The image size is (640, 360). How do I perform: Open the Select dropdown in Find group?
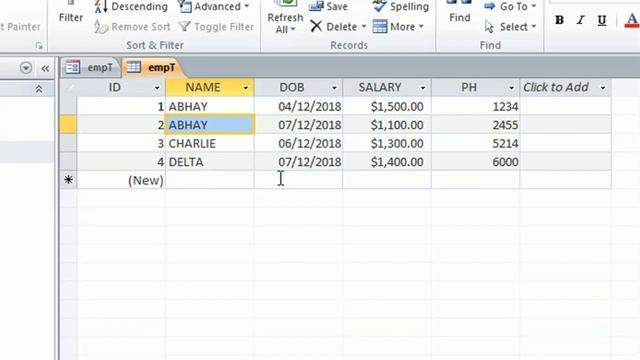[x=510, y=27]
